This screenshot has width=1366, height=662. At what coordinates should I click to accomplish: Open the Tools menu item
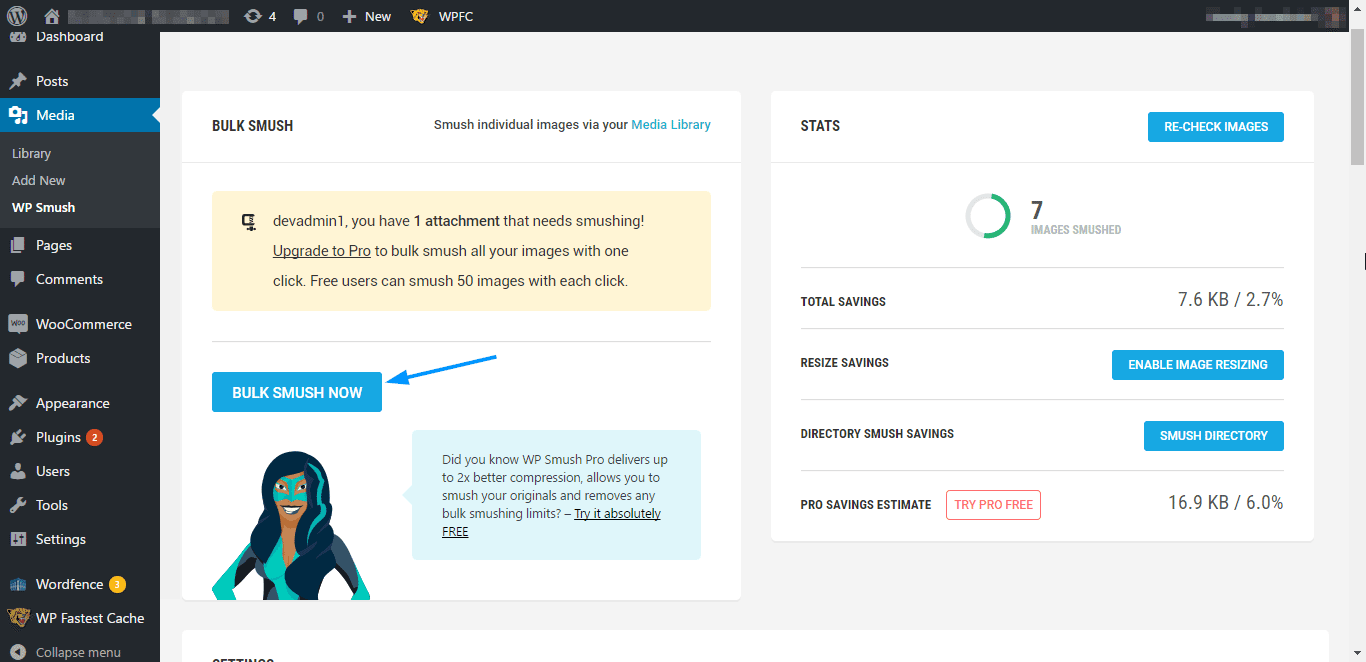pyautogui.click(x=80, y=505)
